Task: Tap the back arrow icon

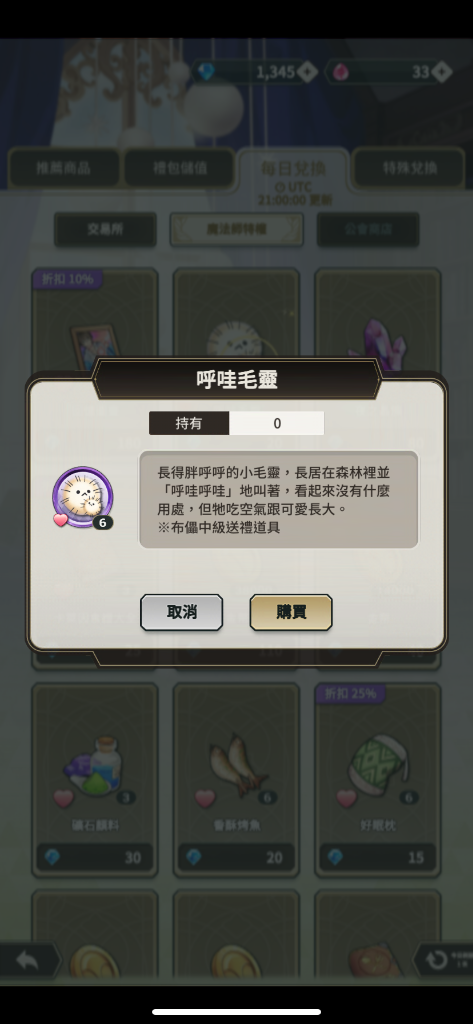Action: click(29, 960)
